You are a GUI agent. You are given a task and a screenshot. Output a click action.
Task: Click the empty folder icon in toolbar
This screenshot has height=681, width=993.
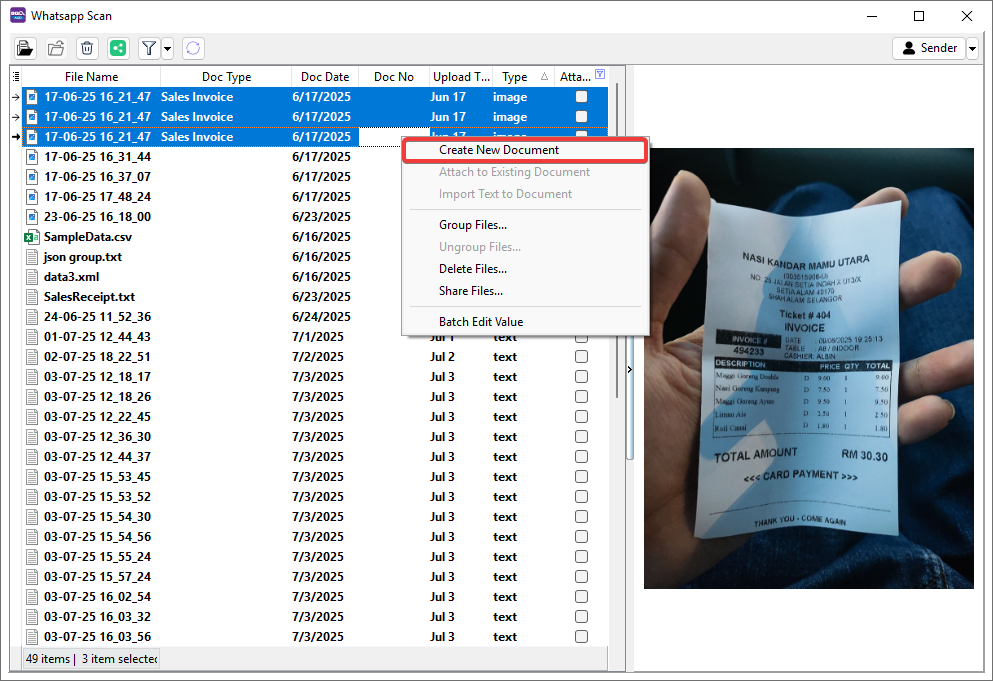pyautogui.click(x=56, y=48)
